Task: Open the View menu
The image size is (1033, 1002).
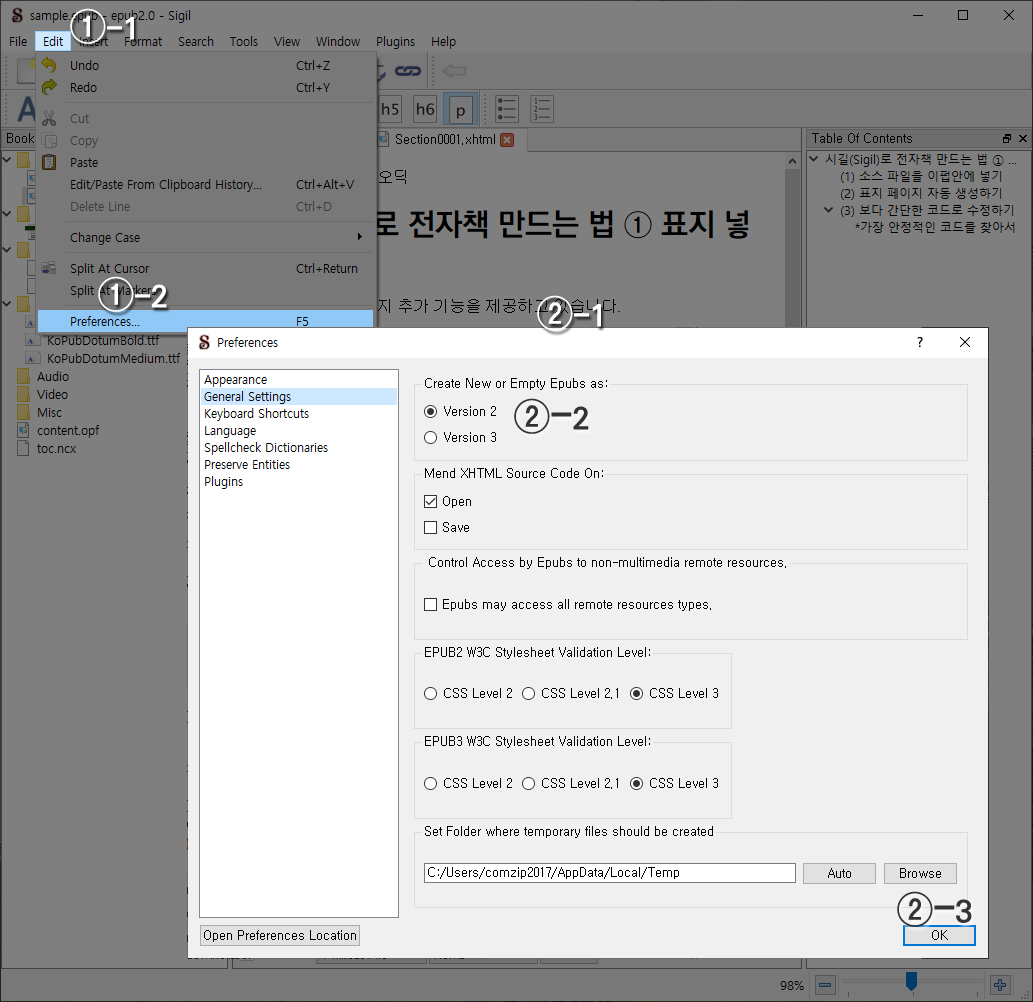Action: point(287,42)
